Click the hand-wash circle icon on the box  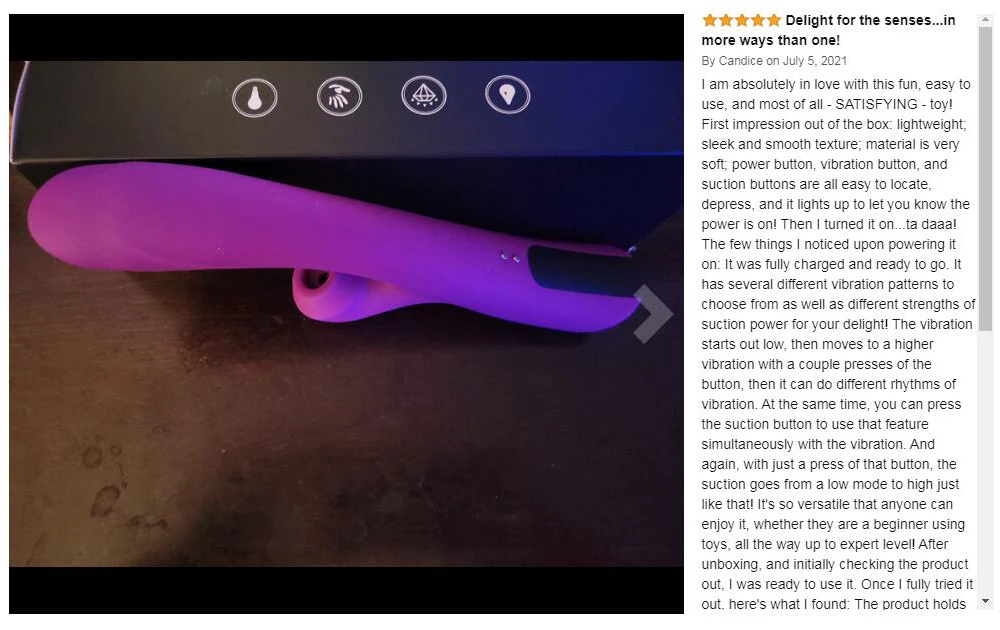tap(339, 96)
